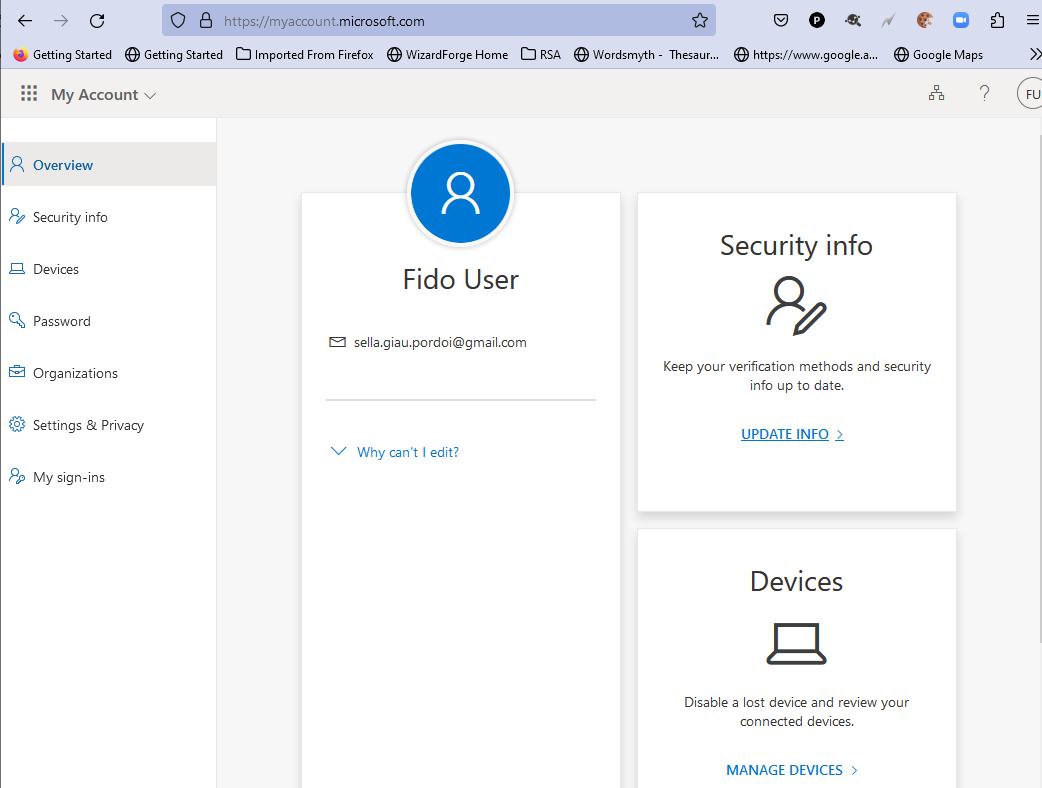This screenshot has width=1042, height=788.
Task: Show more bookmarks with double chevron
Action: click(1035, 54)
